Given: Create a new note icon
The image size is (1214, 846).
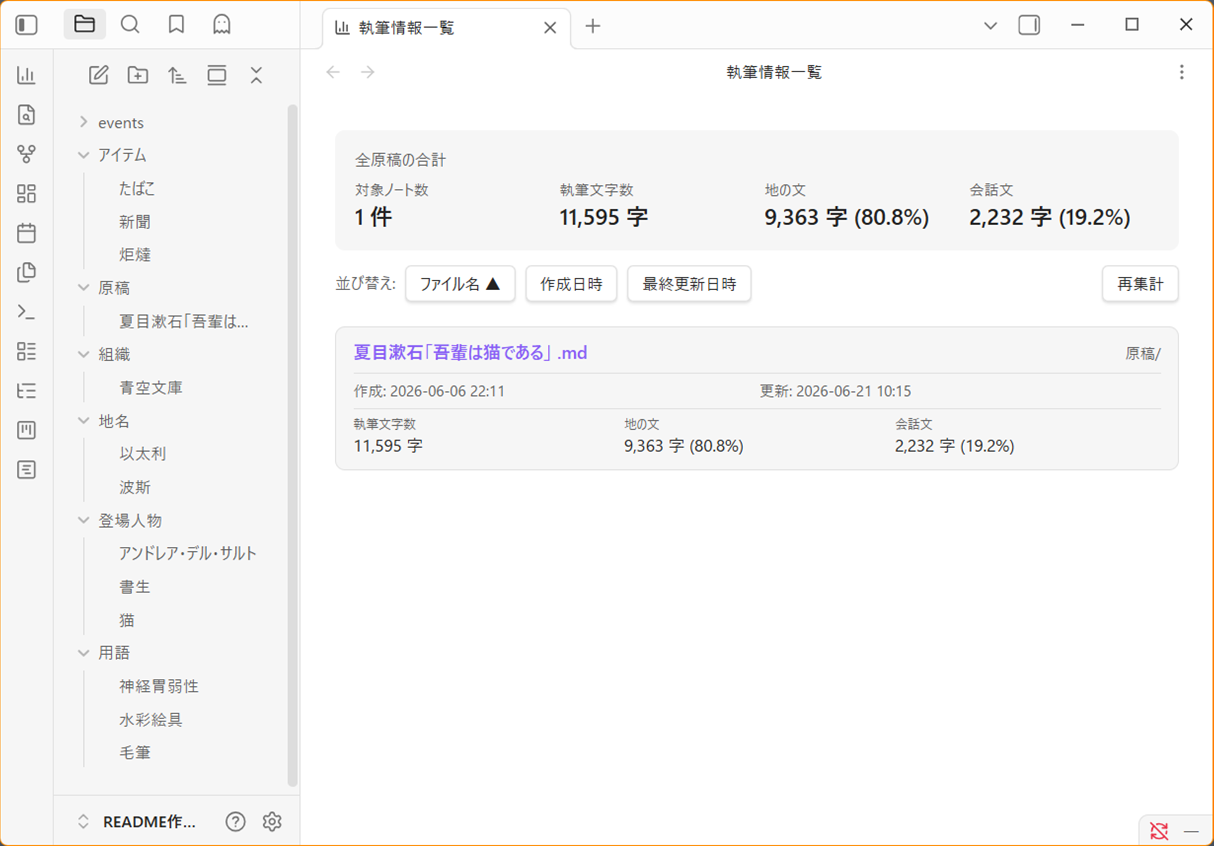Looking at the screenshot, I should (x=98, y=75).
